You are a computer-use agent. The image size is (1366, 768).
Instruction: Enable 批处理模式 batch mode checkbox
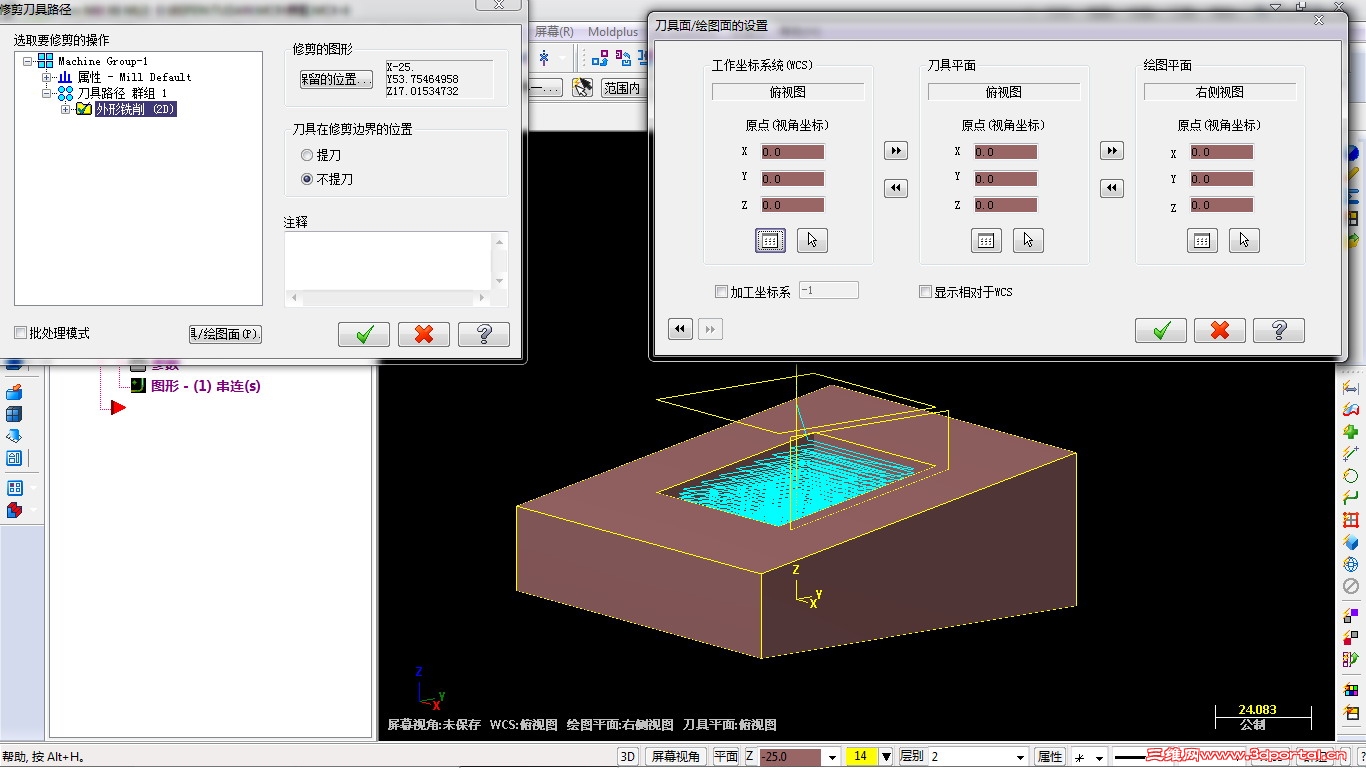click(20, 332)
